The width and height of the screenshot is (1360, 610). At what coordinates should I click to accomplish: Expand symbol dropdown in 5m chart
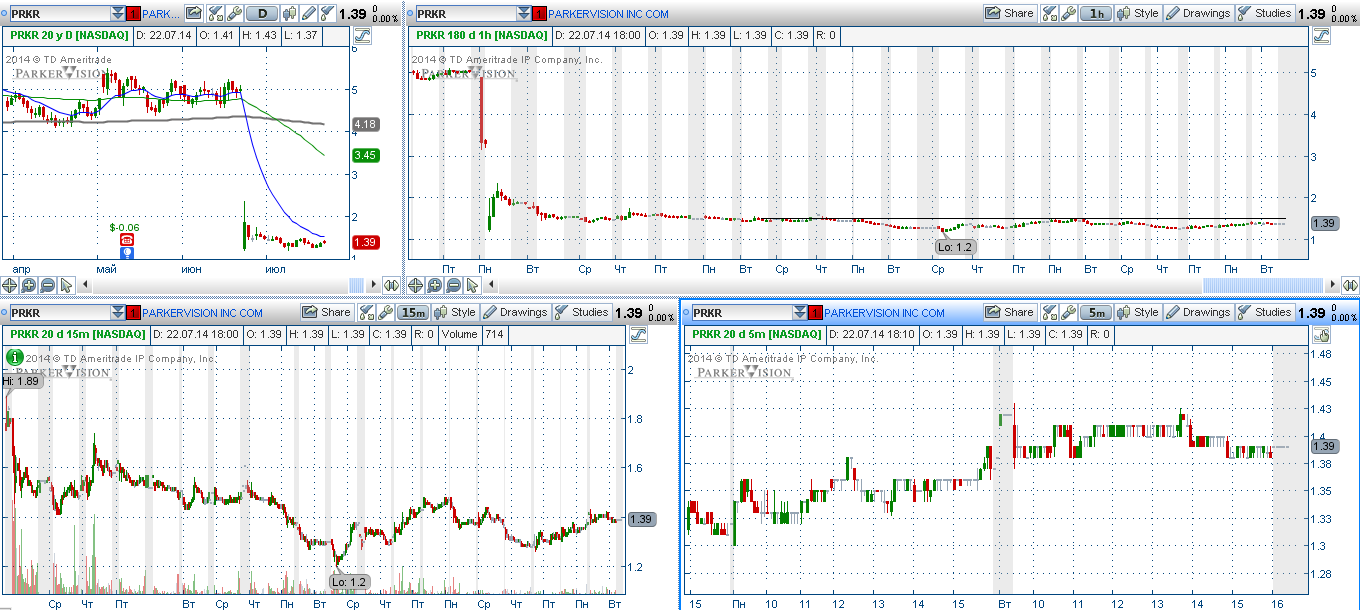point(799,313)
